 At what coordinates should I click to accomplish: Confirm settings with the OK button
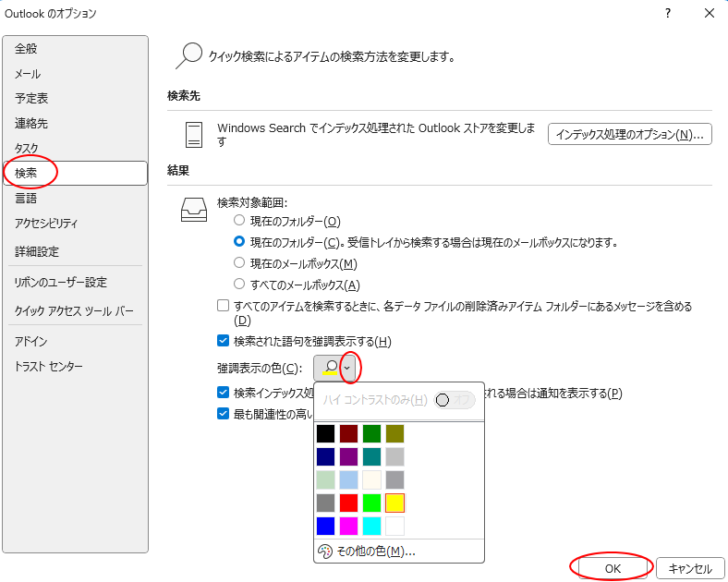612,569
